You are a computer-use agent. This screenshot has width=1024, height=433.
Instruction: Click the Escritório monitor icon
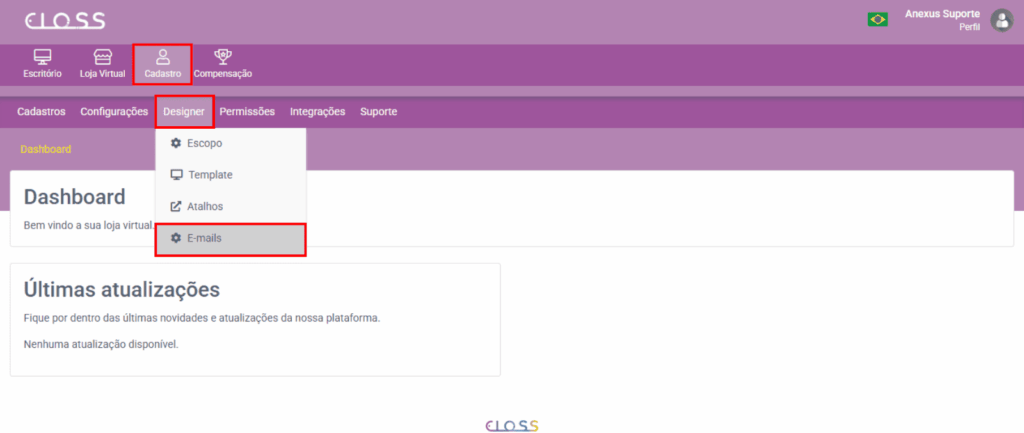[x=42, y=56]
